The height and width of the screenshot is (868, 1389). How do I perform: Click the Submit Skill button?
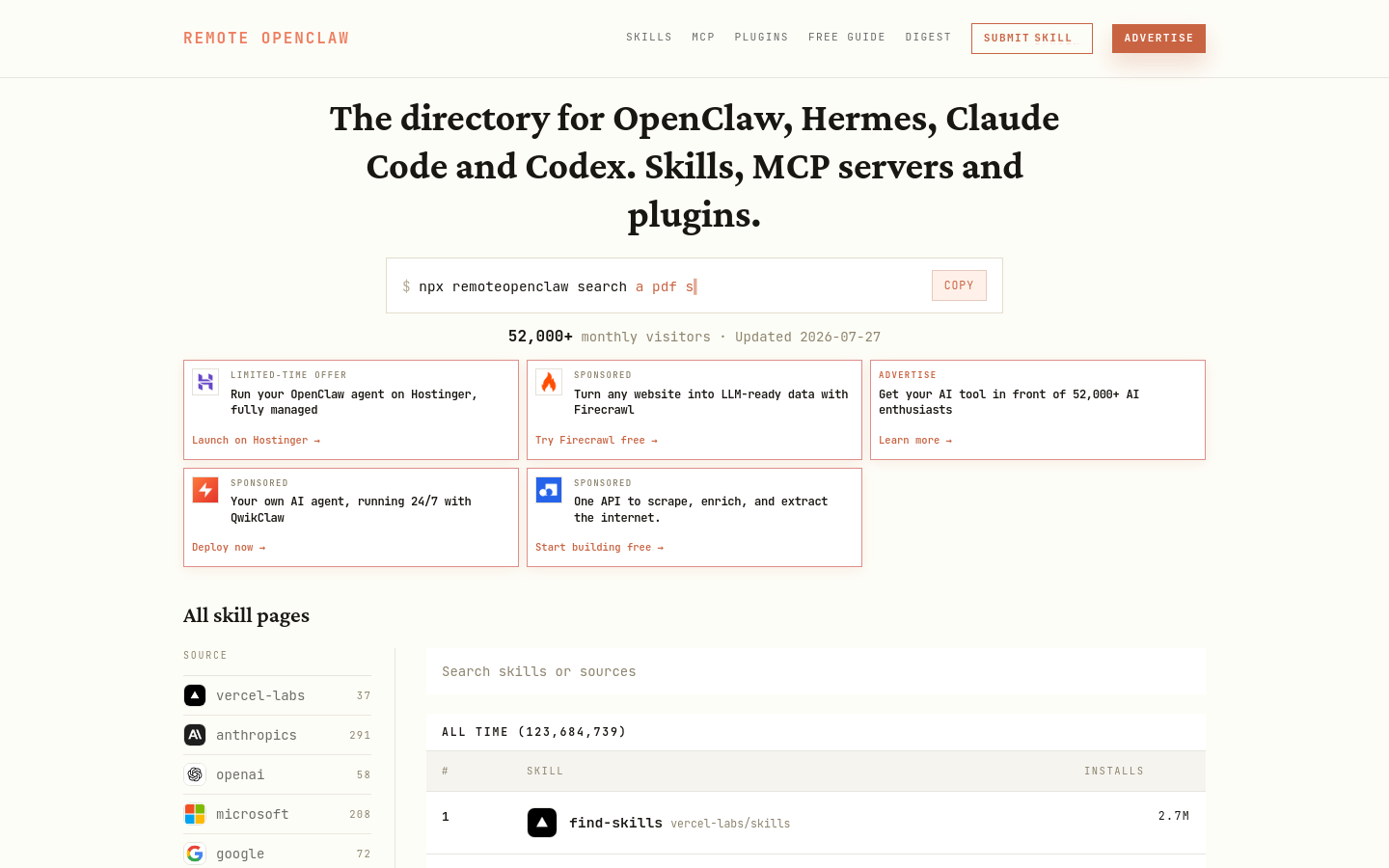click(x=1032, y=39)
